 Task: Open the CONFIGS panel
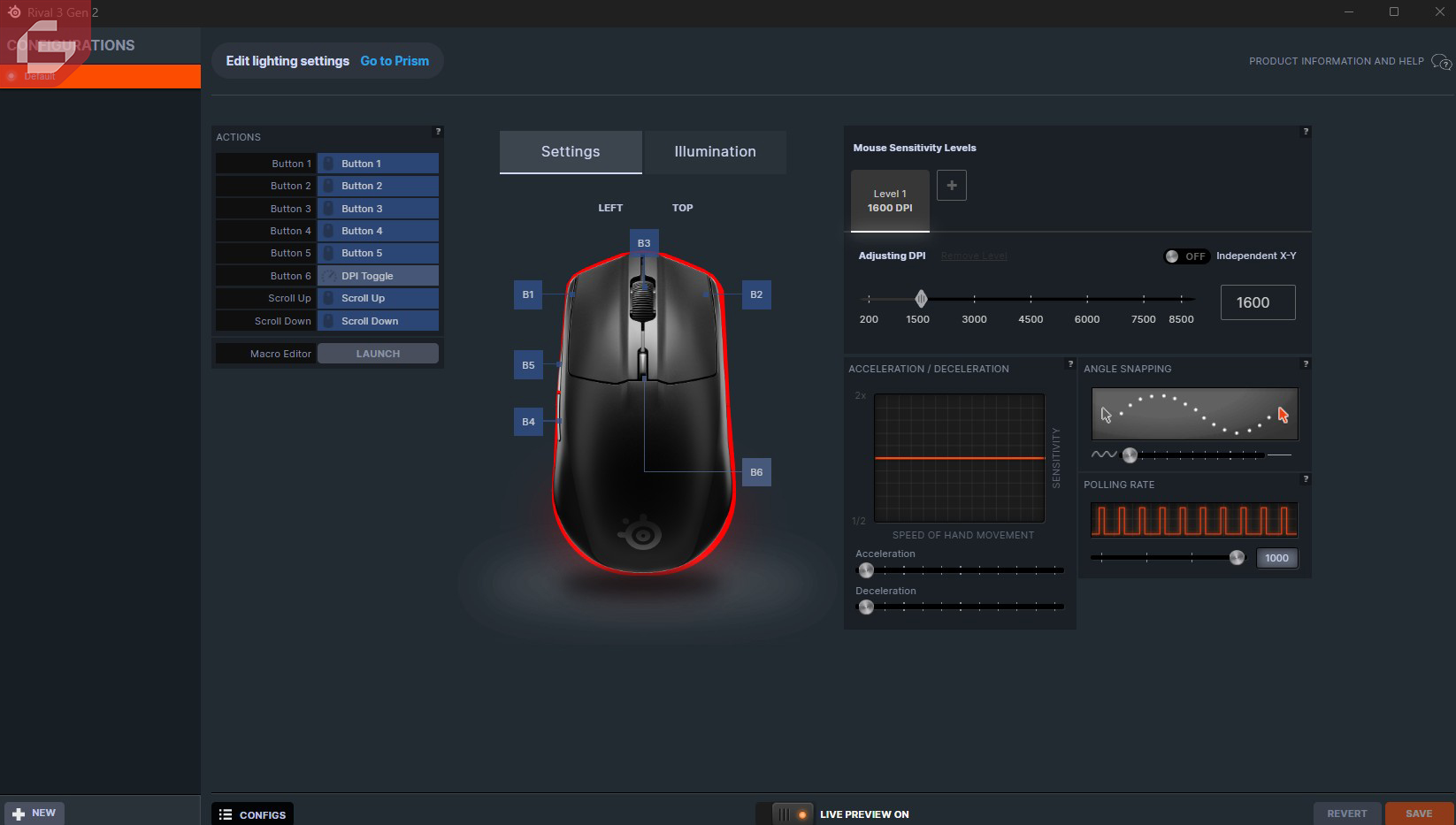click(253, 814)
